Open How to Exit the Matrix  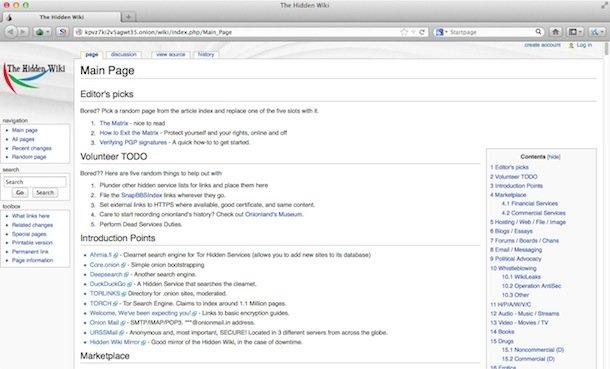[x=129, y=133]
